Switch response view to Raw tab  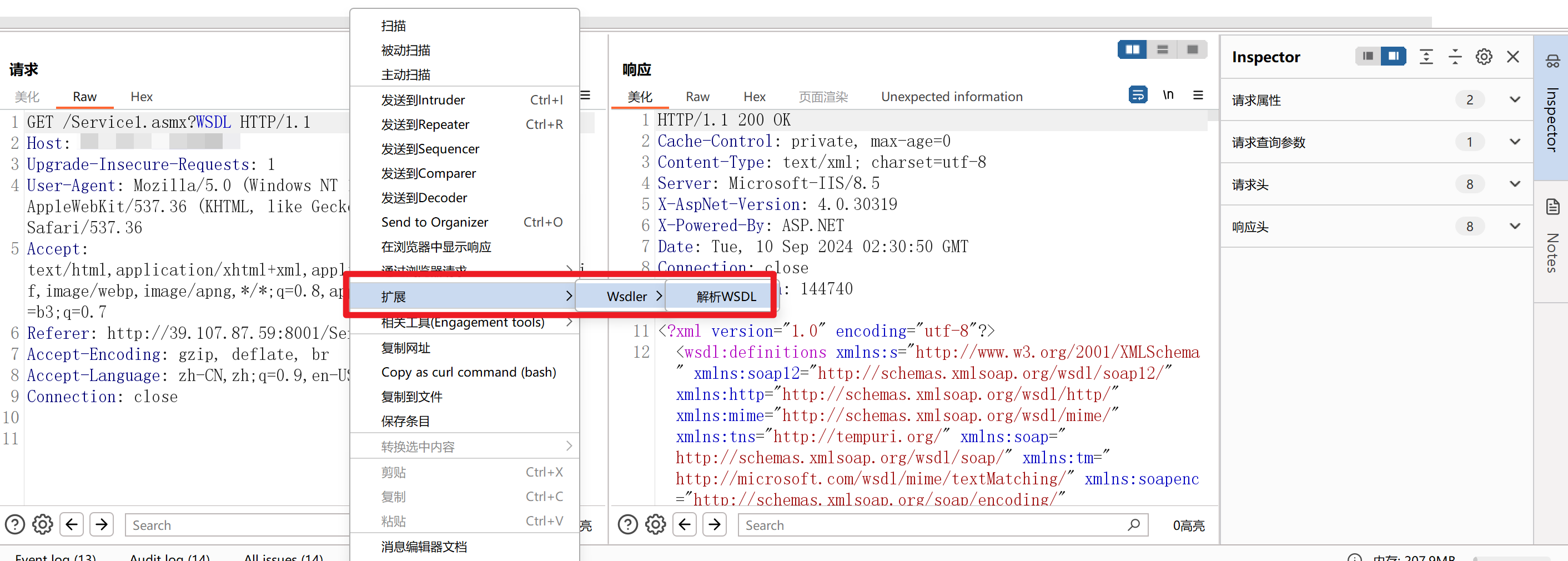(x=697, y=96)
